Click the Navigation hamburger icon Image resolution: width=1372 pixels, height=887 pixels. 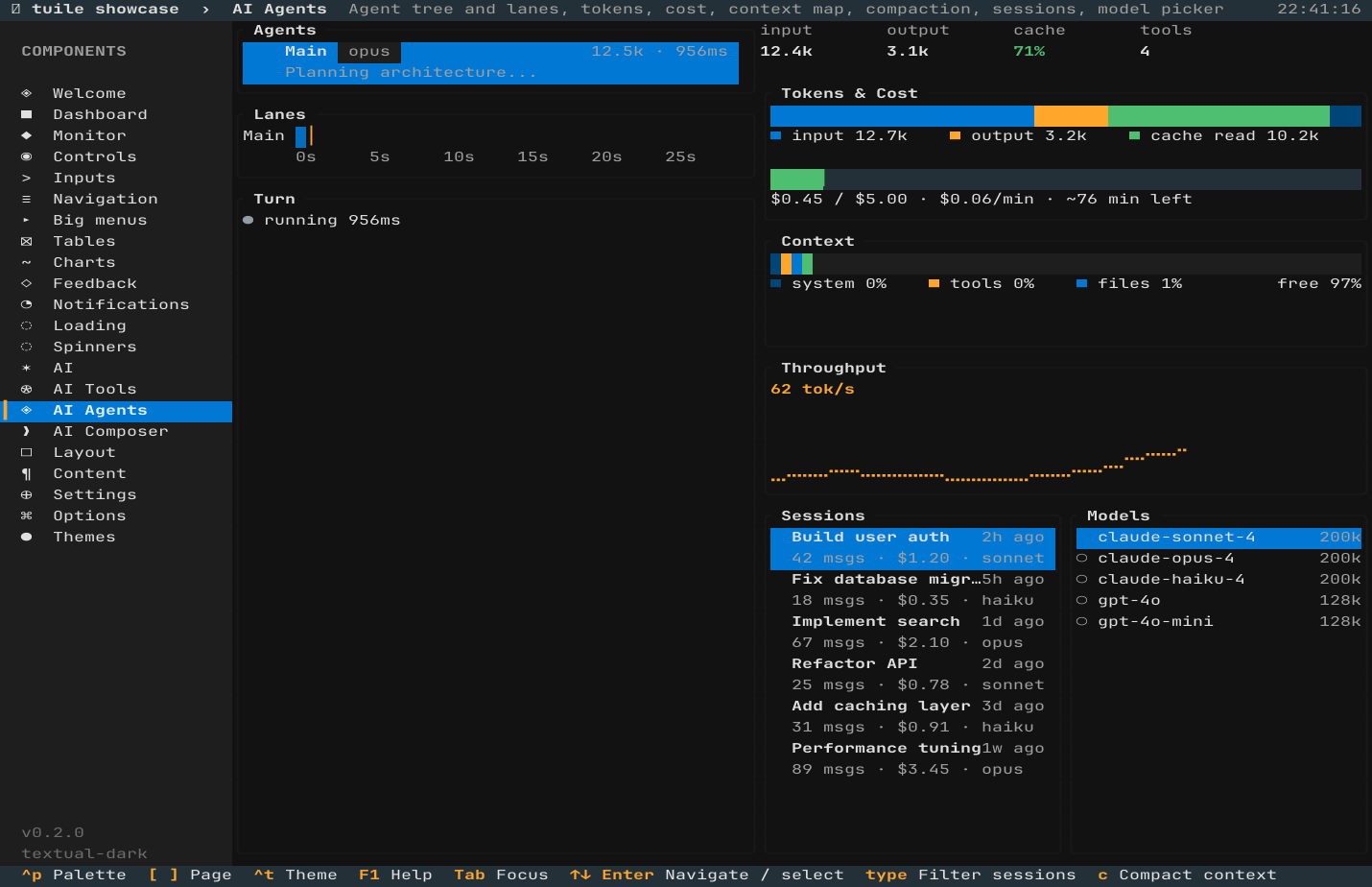(x=27, y=199)
